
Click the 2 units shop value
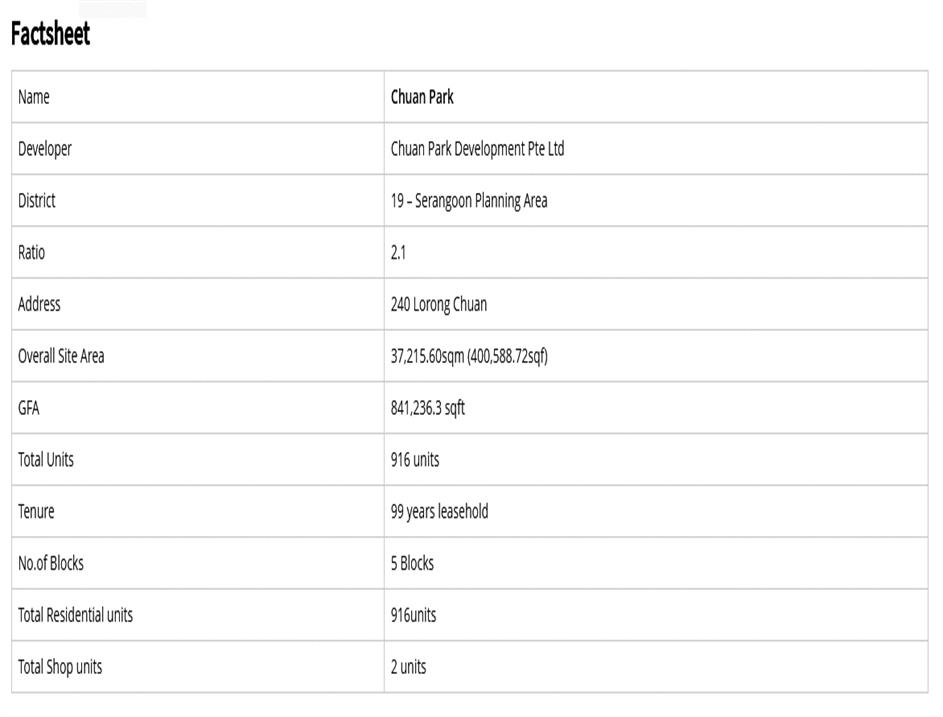click(x=408, y=667)
